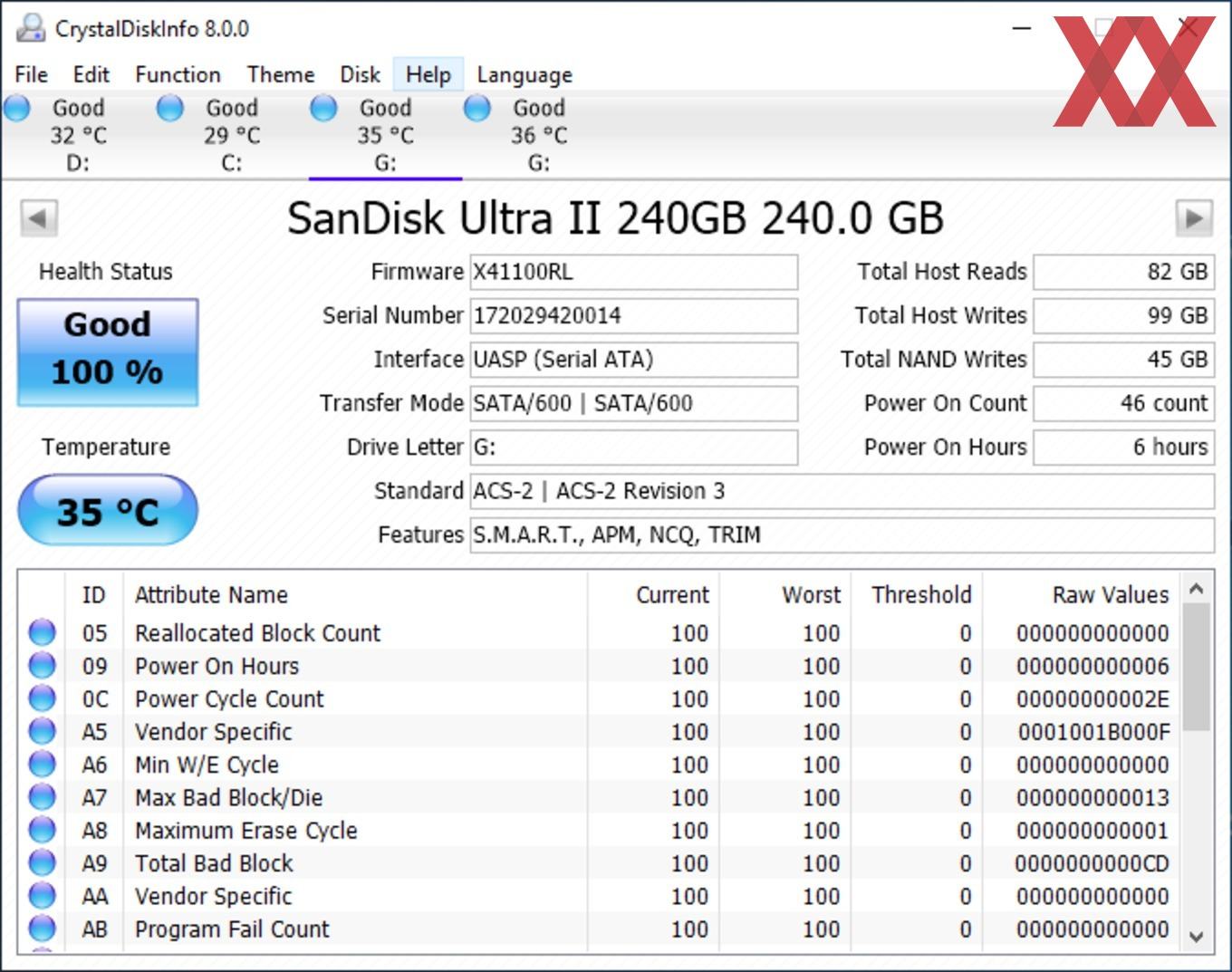
Task: Click the Total NAND Writes value 45 GB
Action: pos(1123,360)
